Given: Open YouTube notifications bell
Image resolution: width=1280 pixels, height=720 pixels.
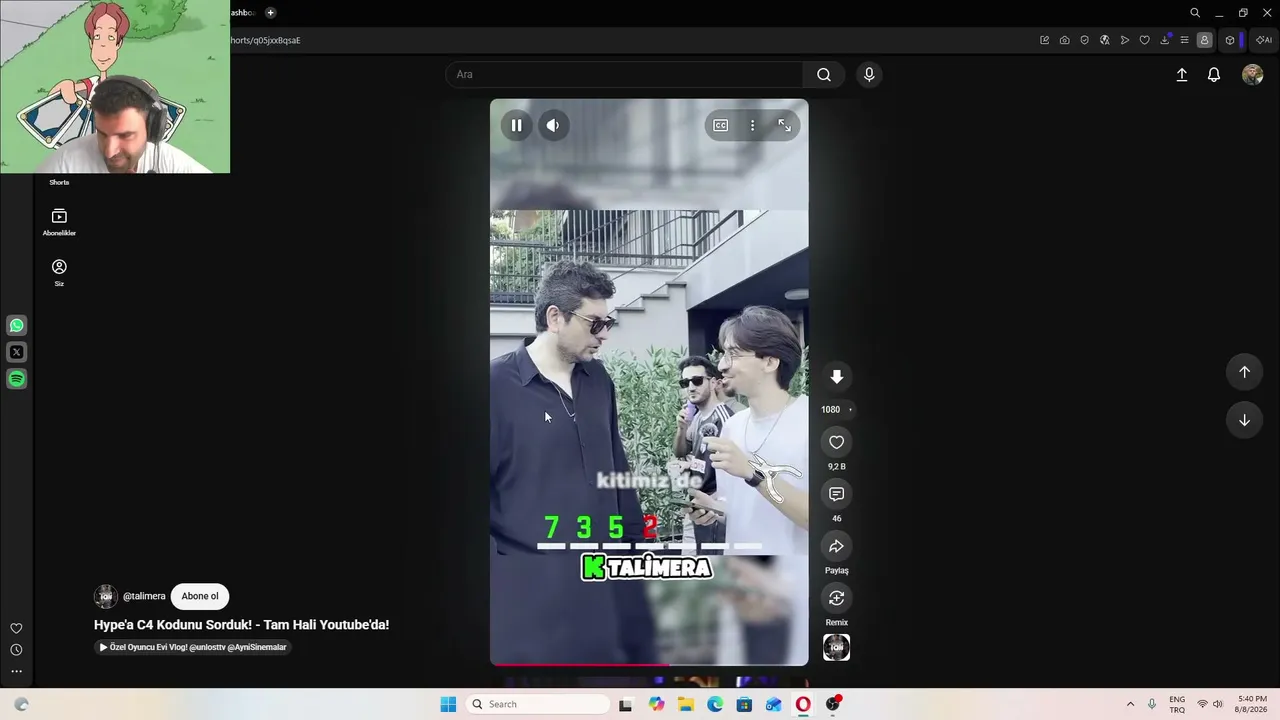Looking at the screenshot, I should point(1213,75).
